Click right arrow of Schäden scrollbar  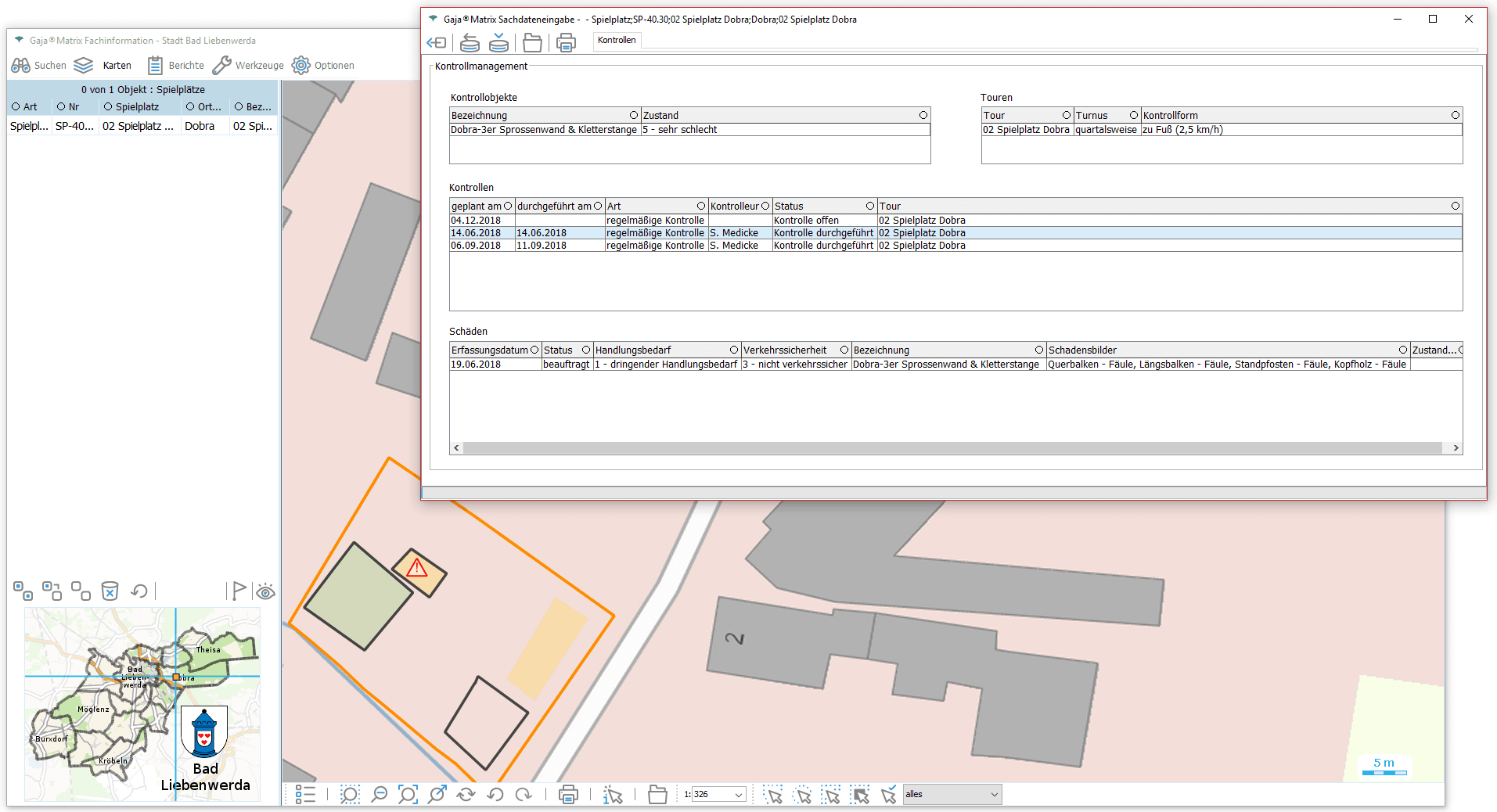[x=1456, y=448]
